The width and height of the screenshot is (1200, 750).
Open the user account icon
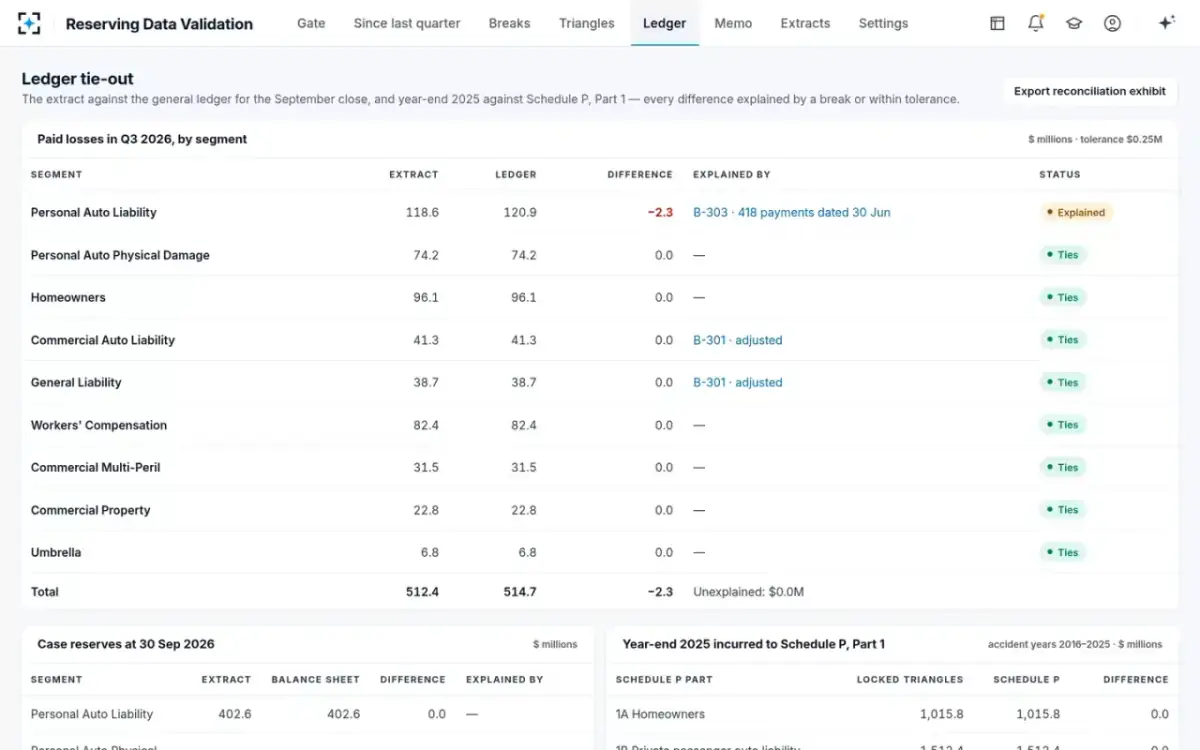(x=1112, y=23)
